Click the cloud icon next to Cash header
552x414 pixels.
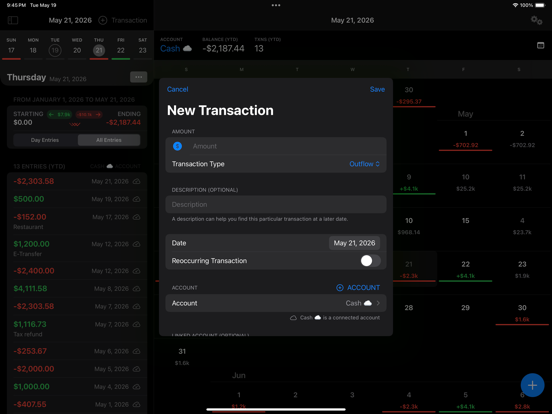coord(188,49)
